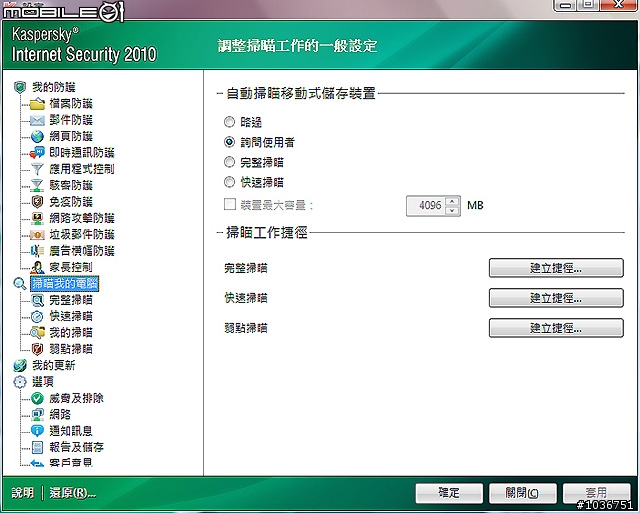Click the icon for 完整掃瞄 in tree
The width and height of the screenshot is (640, 513).
pyautogui.click(x=37, y=300)
